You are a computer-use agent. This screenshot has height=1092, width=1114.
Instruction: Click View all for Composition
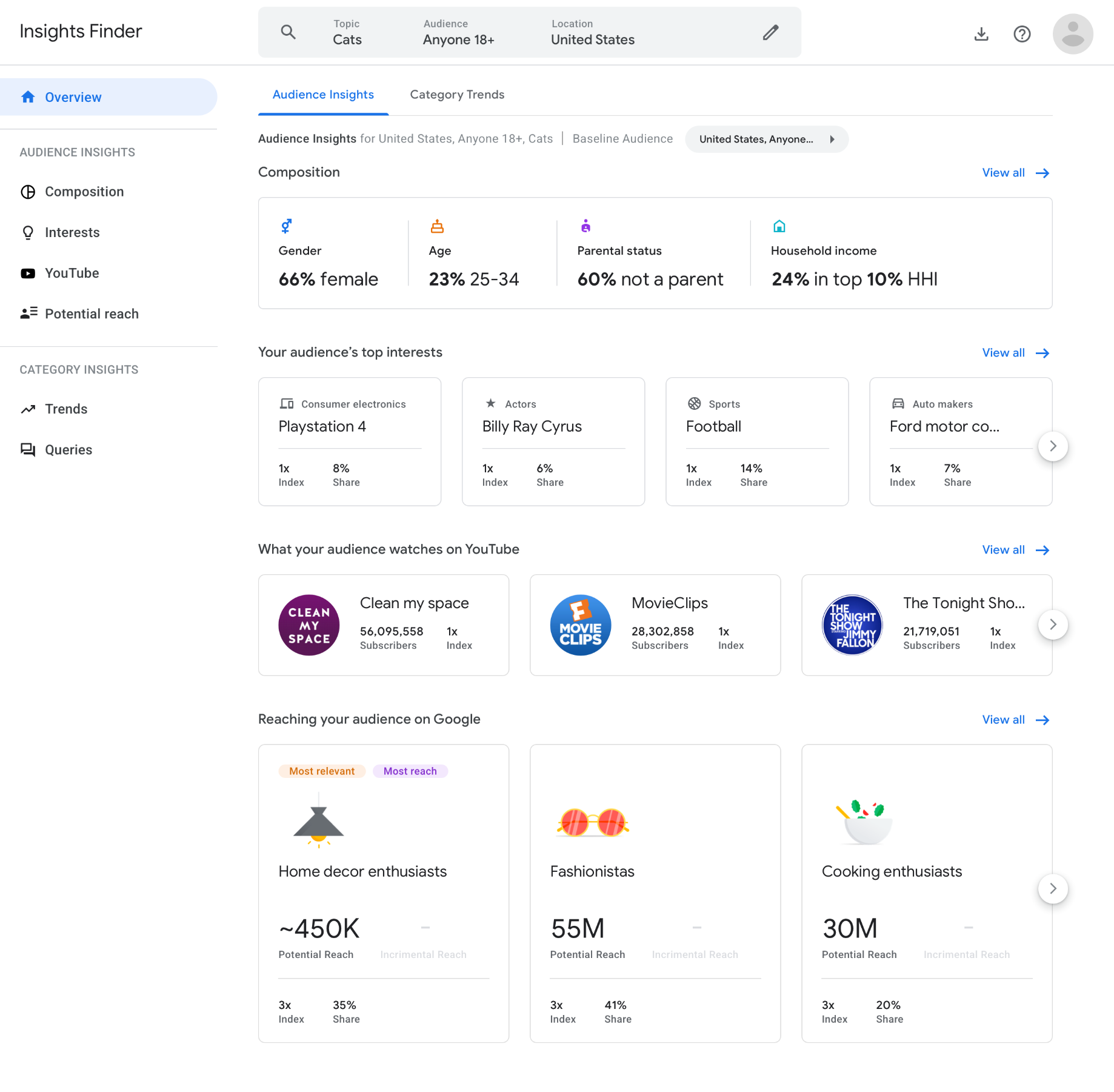pyautogui.click(x=1015, y=173)
